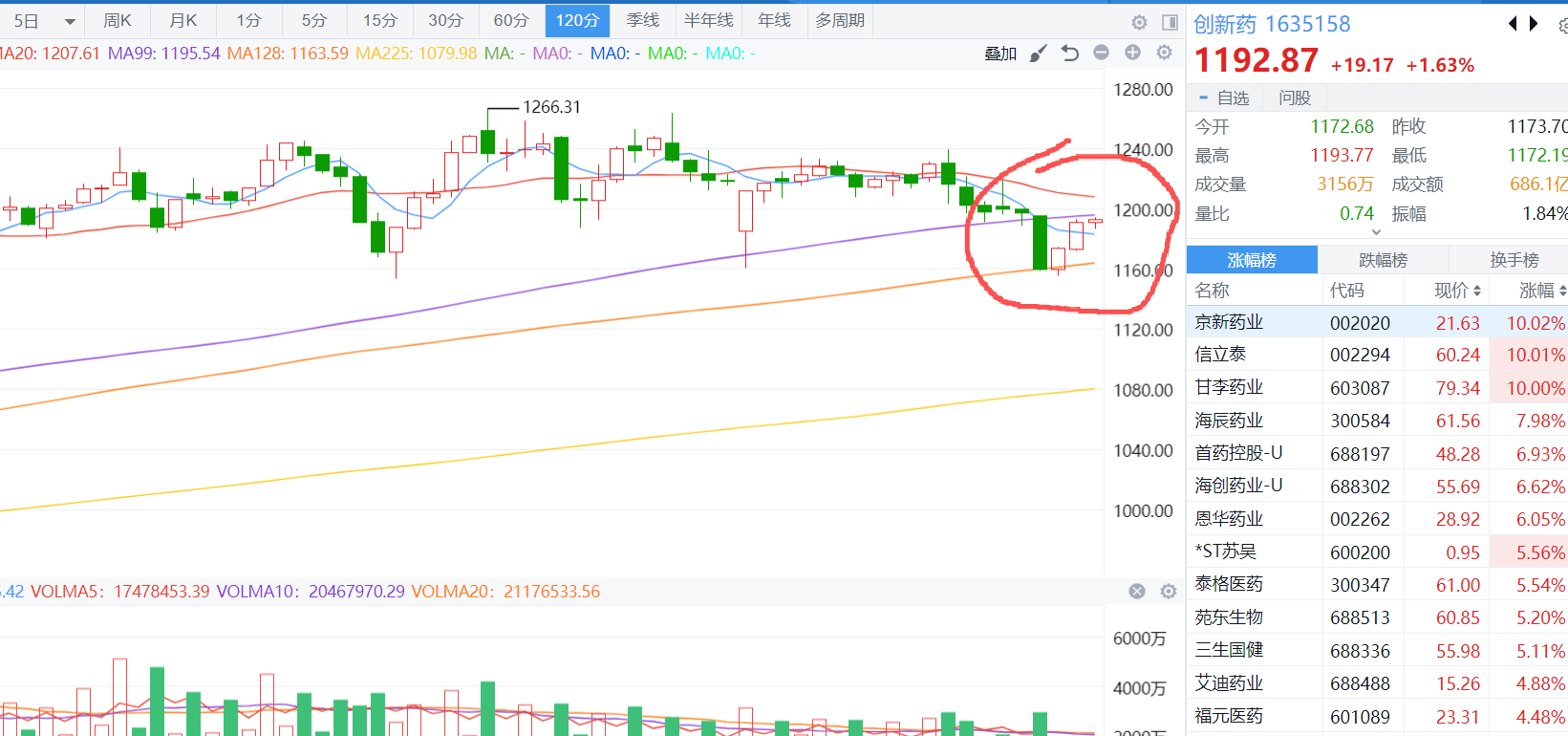Viewport: 1568px width, 736px height.
Task: Expand the 5日 period dropdown arrow
Action: 70,21
